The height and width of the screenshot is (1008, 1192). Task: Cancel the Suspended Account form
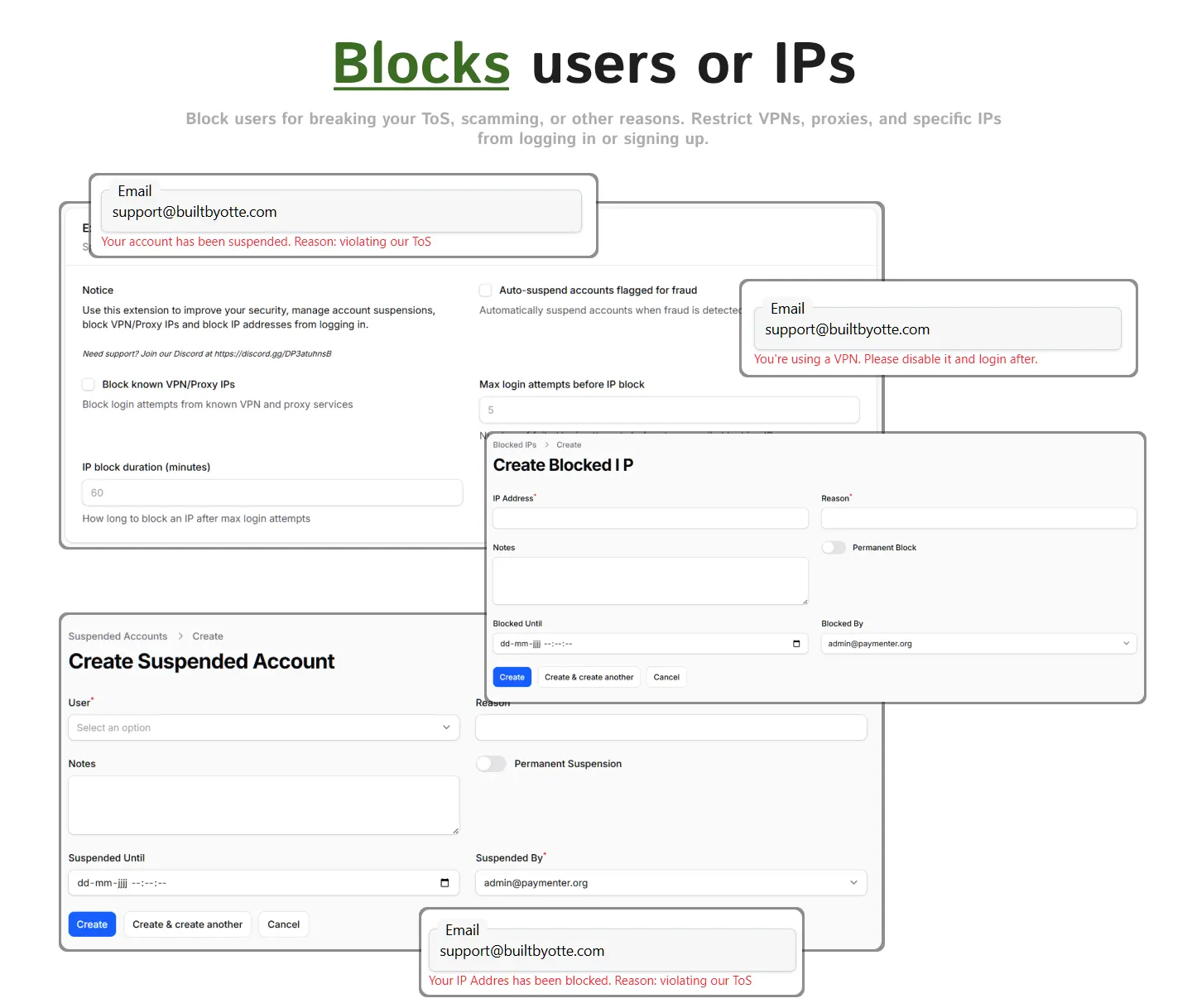pyautogui.click(x=283, y=924)
